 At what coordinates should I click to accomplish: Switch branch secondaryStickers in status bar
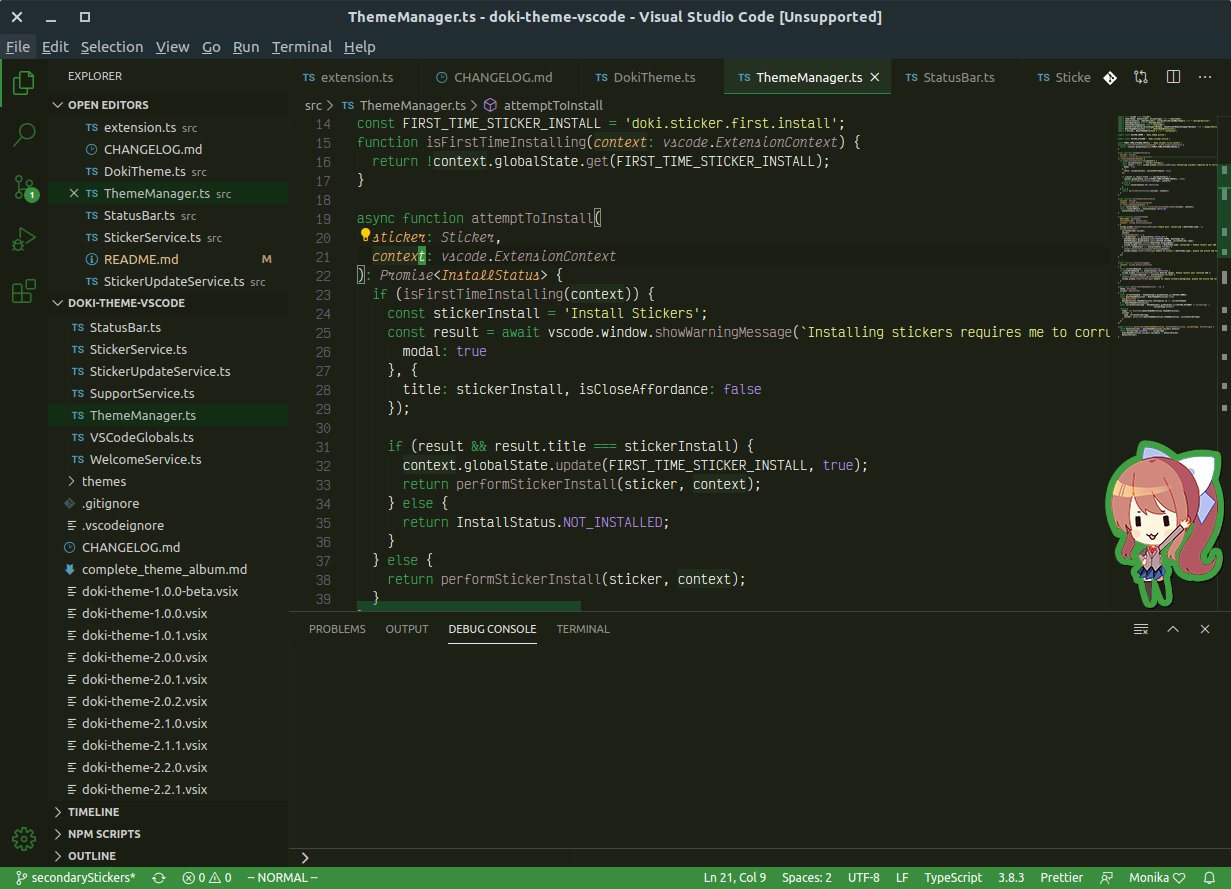click(75, 878)
